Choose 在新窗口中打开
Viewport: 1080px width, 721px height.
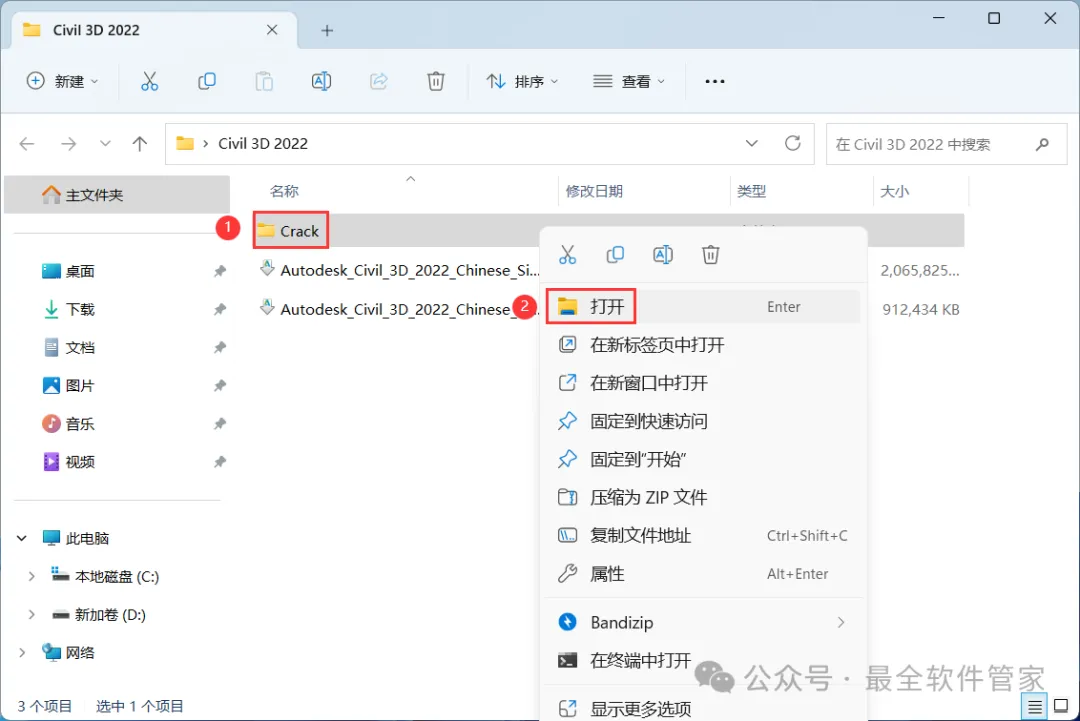[x=703, y=383]
